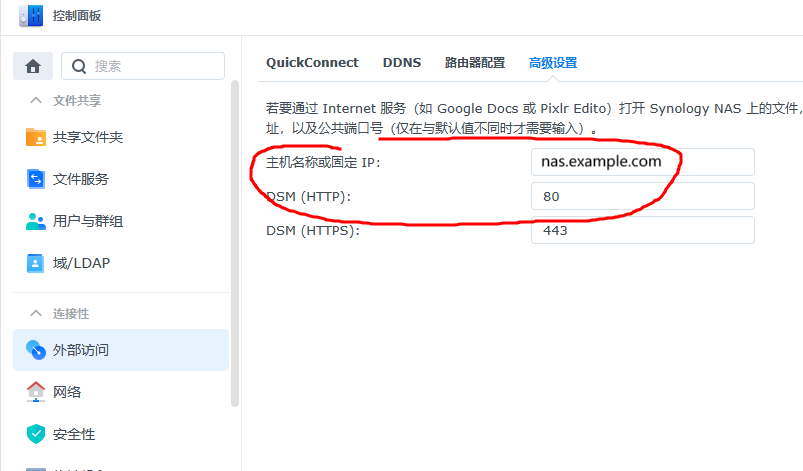This screenshot has width=803, height=471.
Task: Click the Control Panel icon in title bar
Action: (30, 16)
